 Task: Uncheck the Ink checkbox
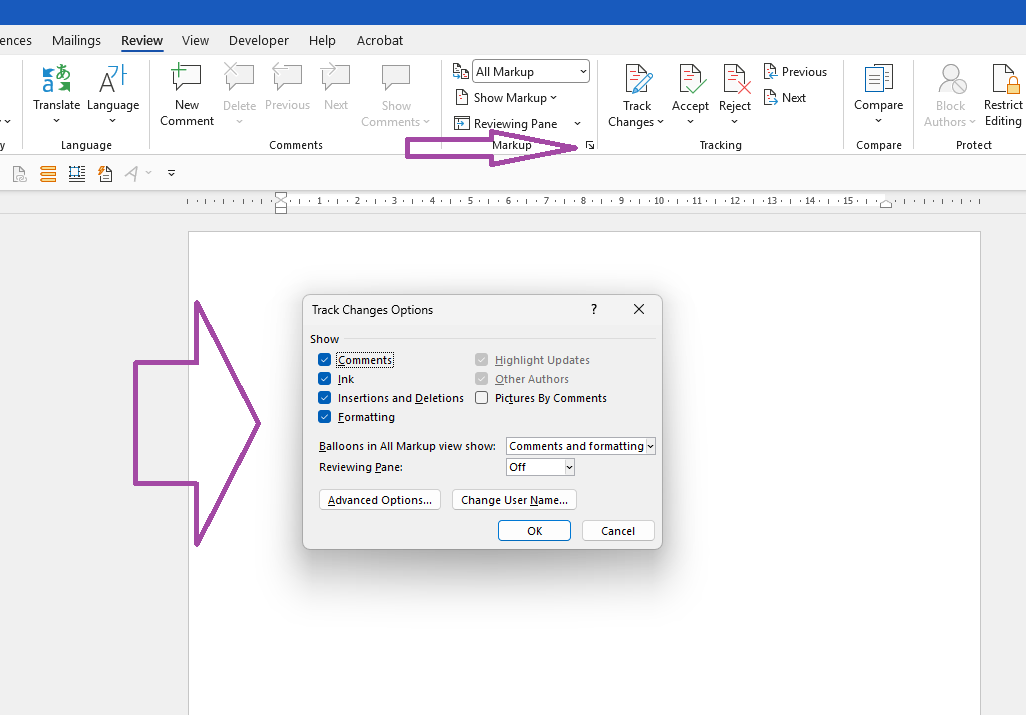[x=325, y=379]
